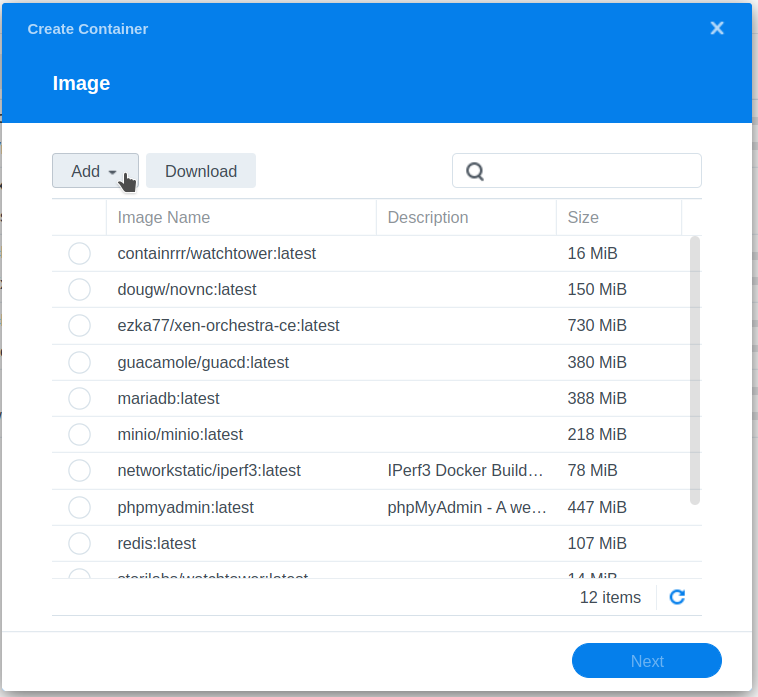Screen dimensions: 758x697
Task: Click the 150 MiB size value
Action: [597, 290]
